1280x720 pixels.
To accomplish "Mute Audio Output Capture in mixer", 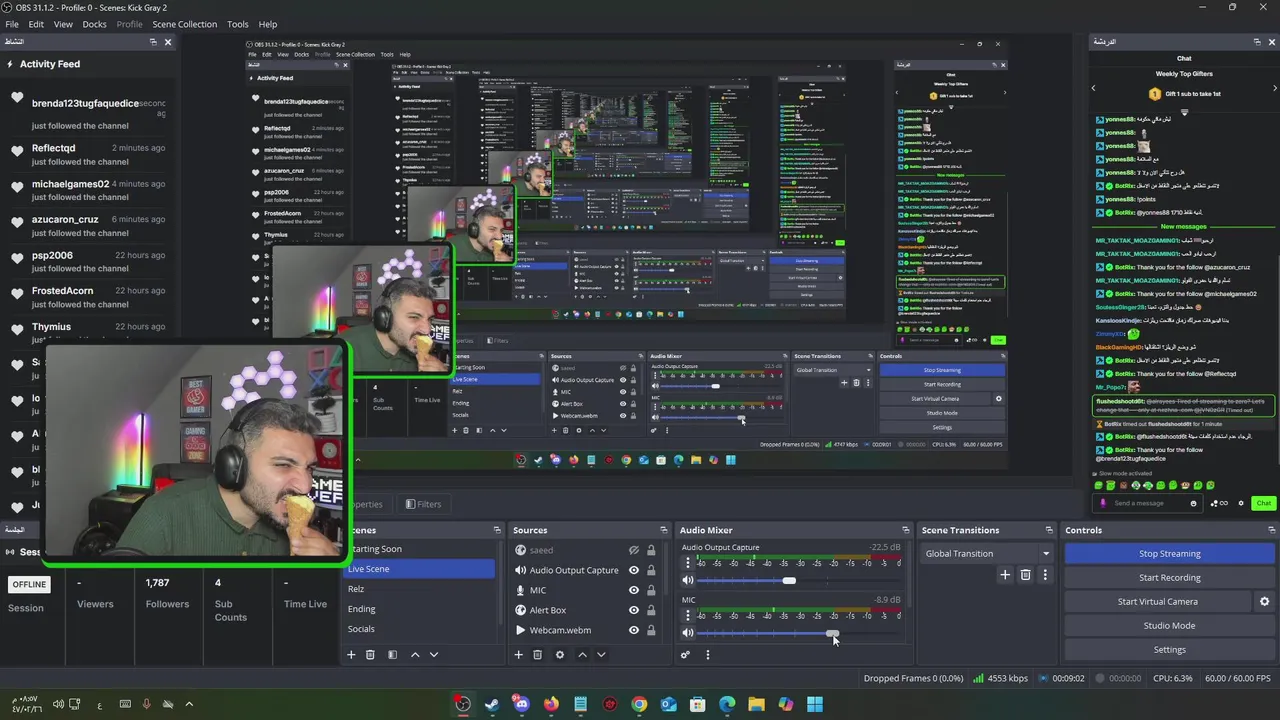I will click(x=688, y=580).
